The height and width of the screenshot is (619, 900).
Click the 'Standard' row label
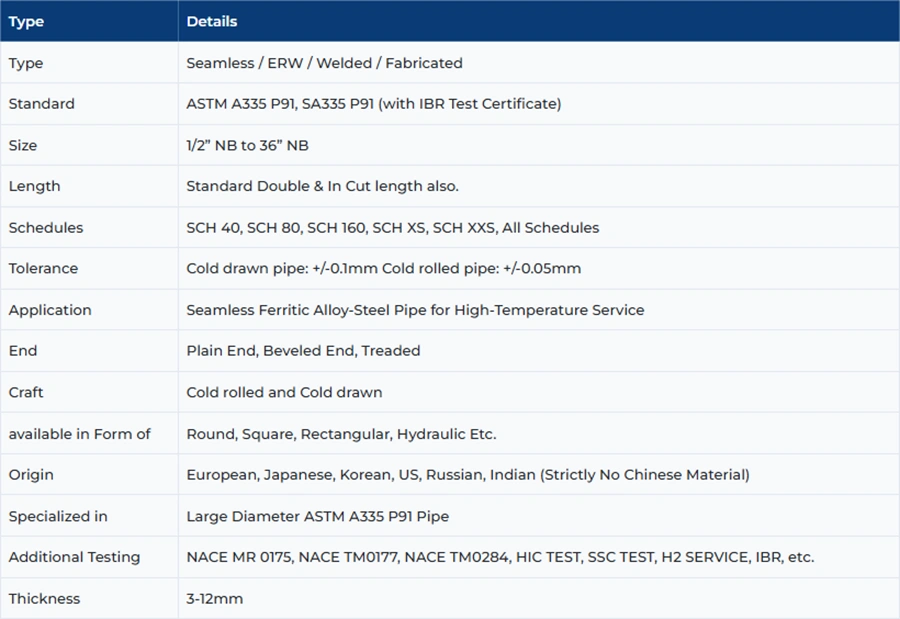tap(41, 104)
